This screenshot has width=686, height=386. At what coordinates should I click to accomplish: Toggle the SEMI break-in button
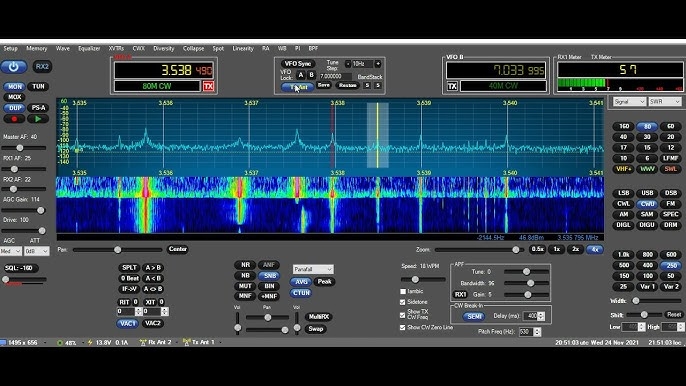[474, 316]
